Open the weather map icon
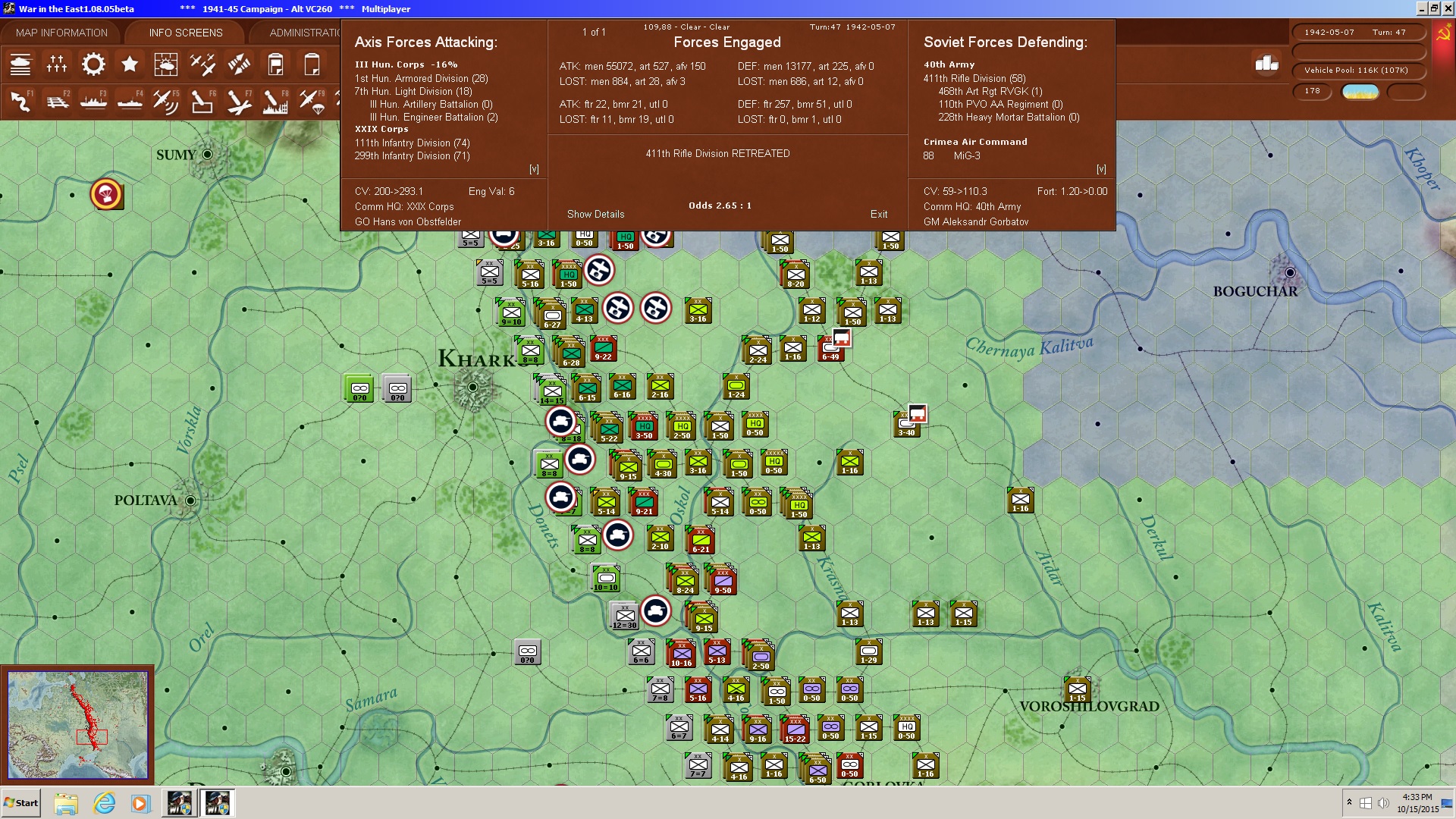1456x819 pixels. pyautogui.click(x=165, y=64)
